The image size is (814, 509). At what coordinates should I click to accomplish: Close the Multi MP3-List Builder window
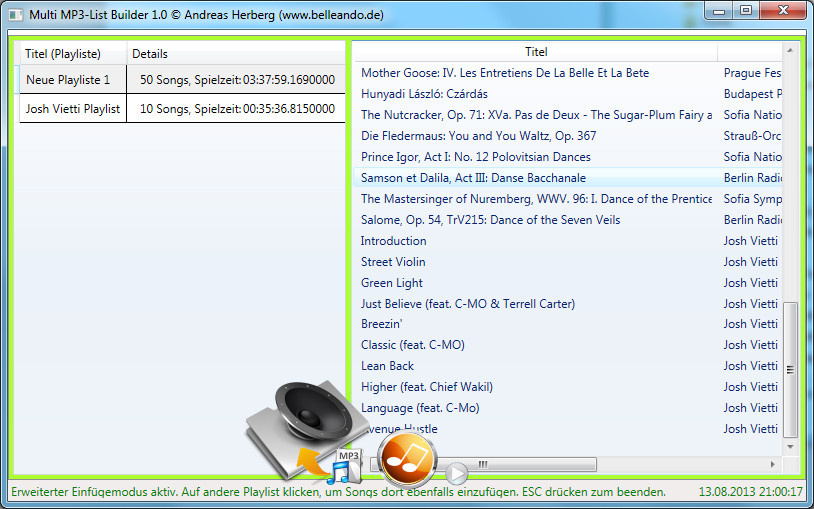click(x=784, y=10)
